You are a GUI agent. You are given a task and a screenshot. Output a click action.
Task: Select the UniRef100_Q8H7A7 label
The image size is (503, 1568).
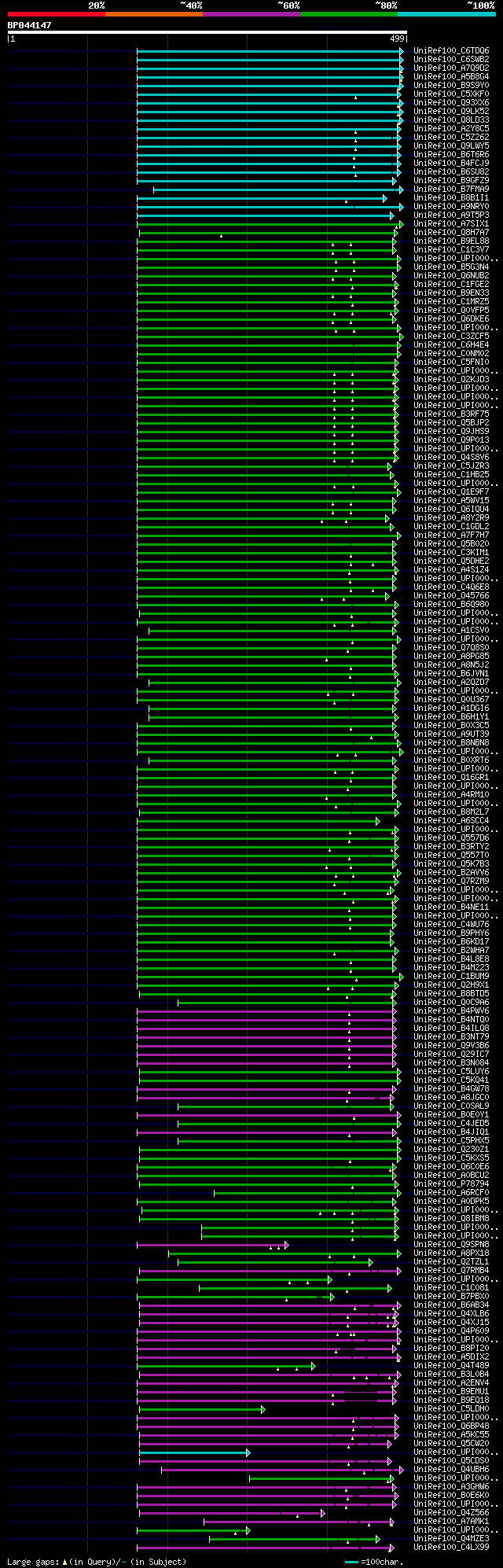[451, 232]
